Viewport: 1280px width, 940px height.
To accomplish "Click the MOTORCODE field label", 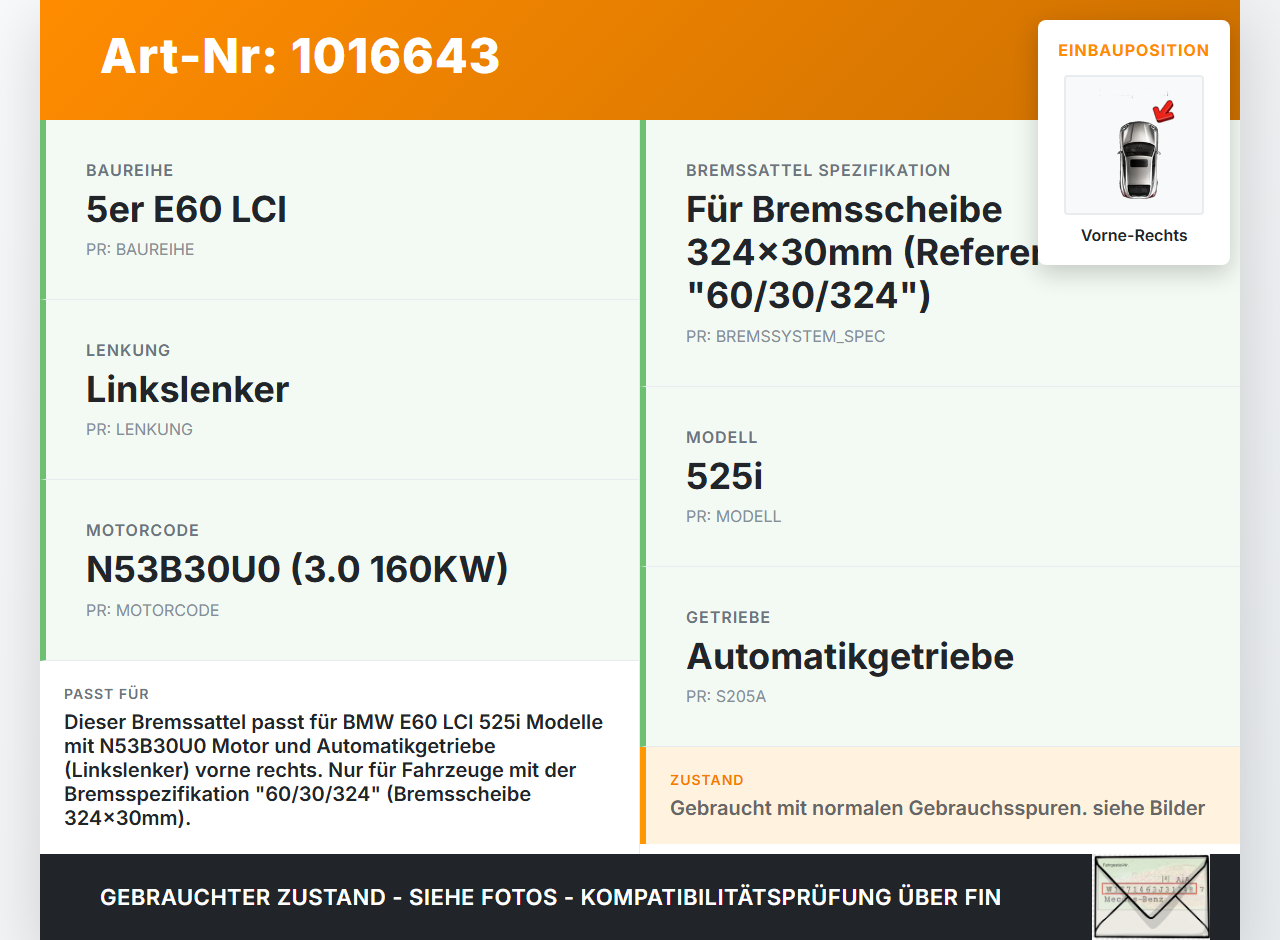I will point(142,531).
